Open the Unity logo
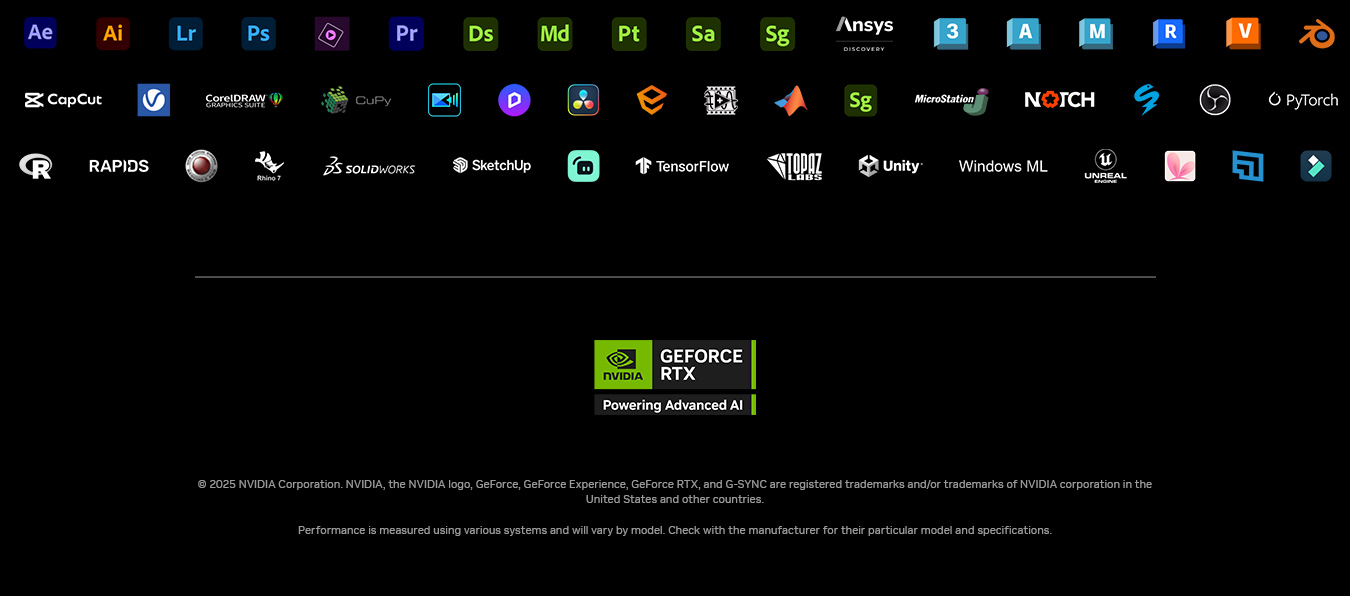This screenshot has width=1350, height=596. pyautogui.click(x=890, y=166)
